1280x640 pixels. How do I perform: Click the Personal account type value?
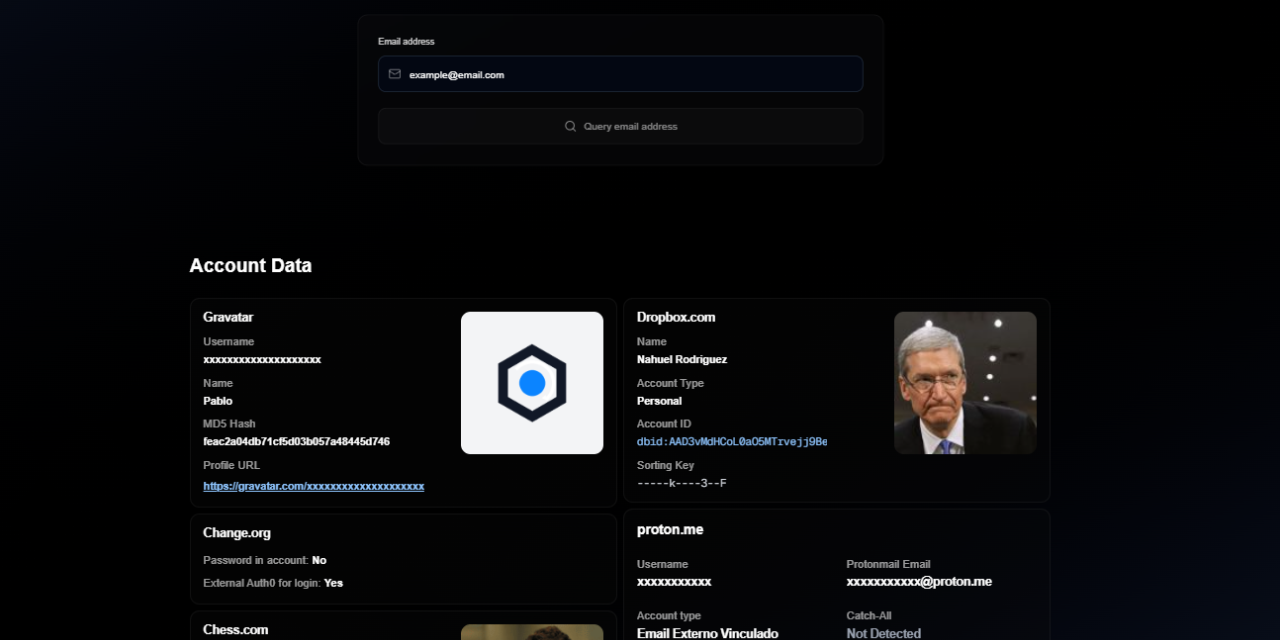[659, 401]
